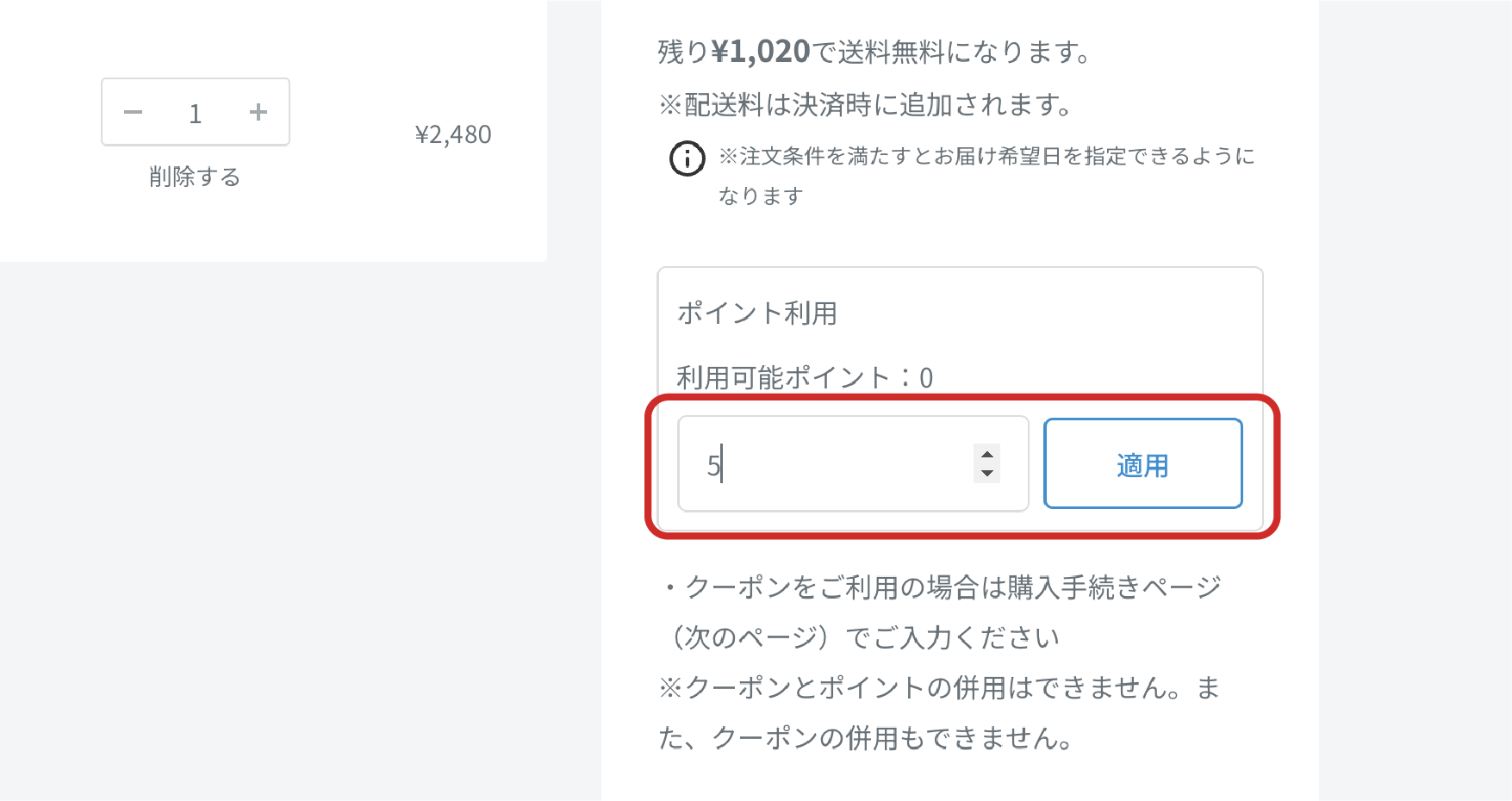Decrement points using the spinner down arrow
The image size is (1512, 801).
click(x=987, y=473)
